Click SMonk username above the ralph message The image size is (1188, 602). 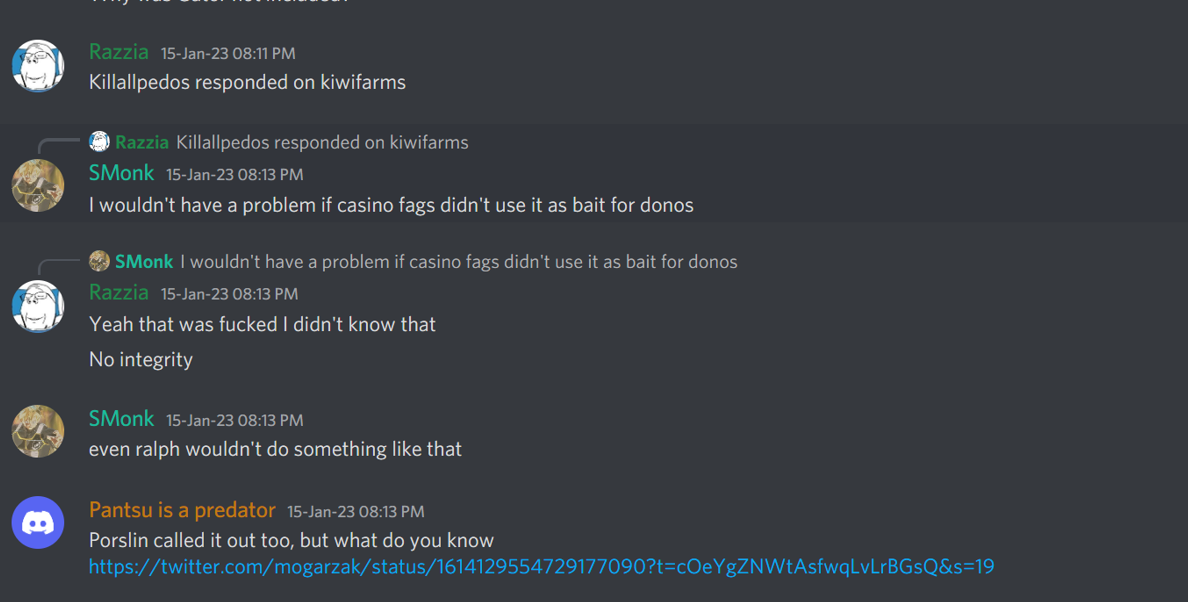click(x=121, y=418)
